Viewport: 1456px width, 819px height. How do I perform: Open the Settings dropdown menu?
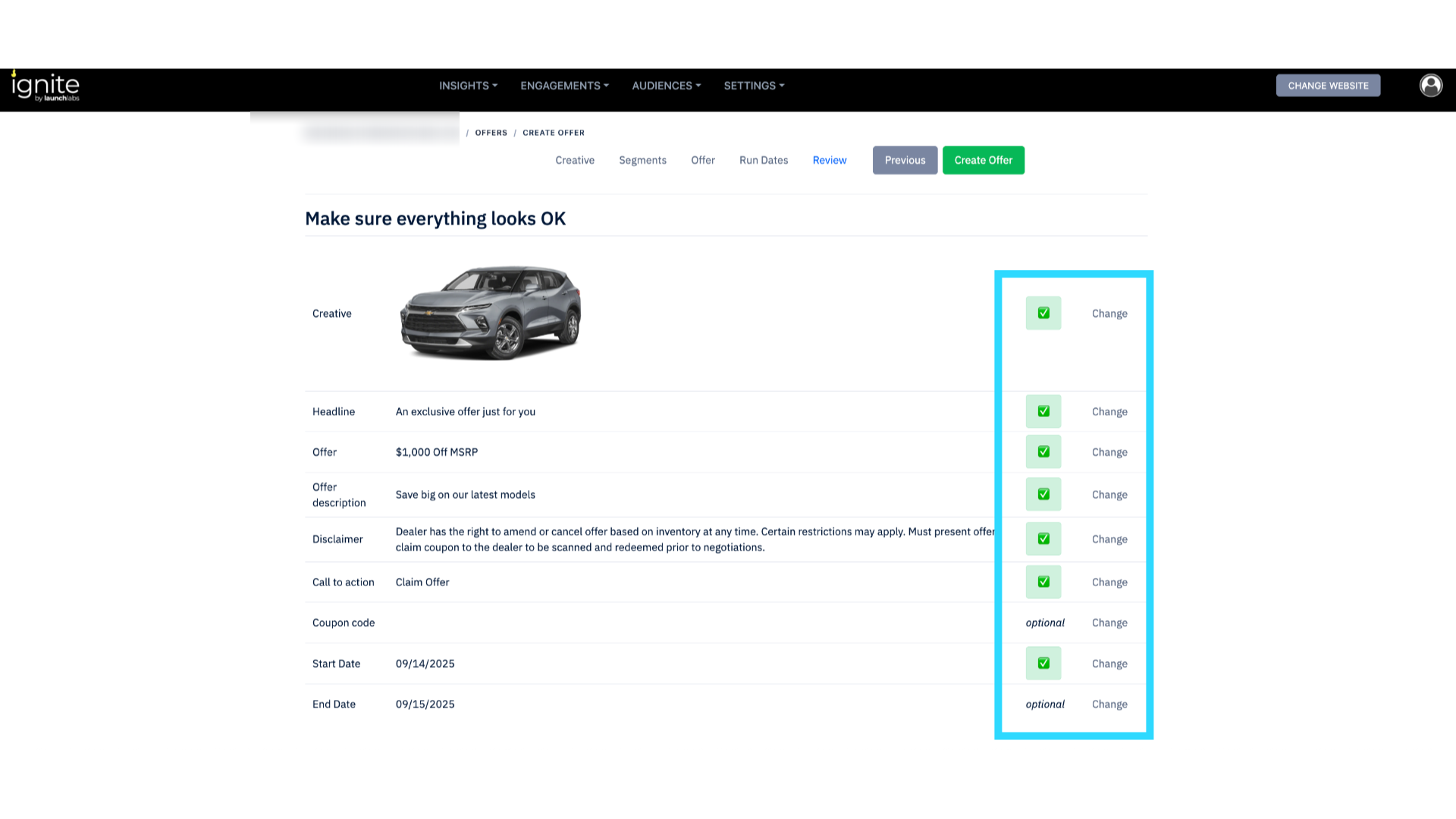(754, 86)
